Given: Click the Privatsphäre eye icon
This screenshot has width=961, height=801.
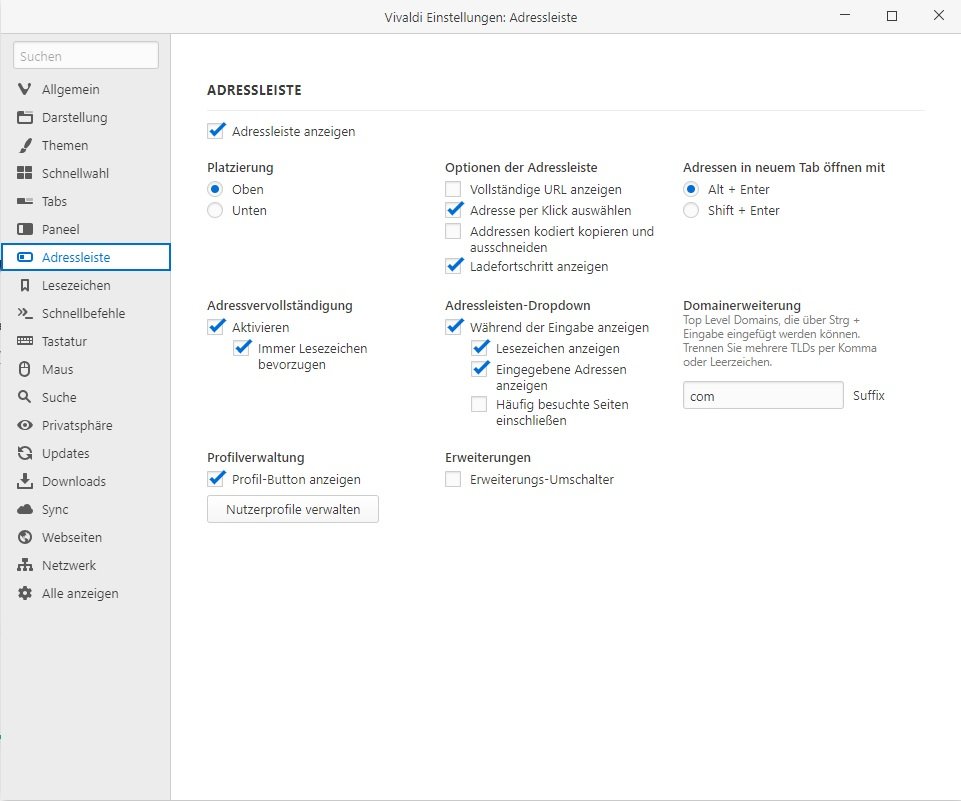Looking at the screenshot, I should tap(25, 425).
